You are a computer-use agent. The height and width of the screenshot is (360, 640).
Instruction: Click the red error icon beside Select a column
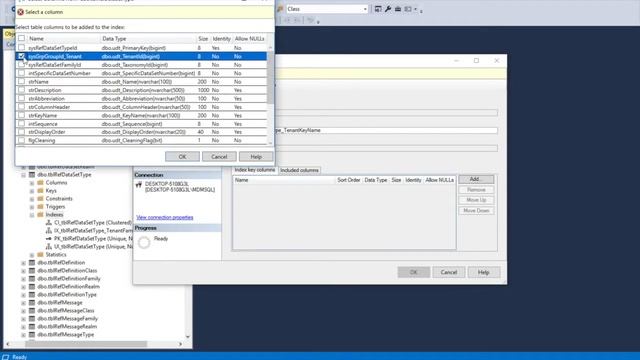click(x=20, y=12)
